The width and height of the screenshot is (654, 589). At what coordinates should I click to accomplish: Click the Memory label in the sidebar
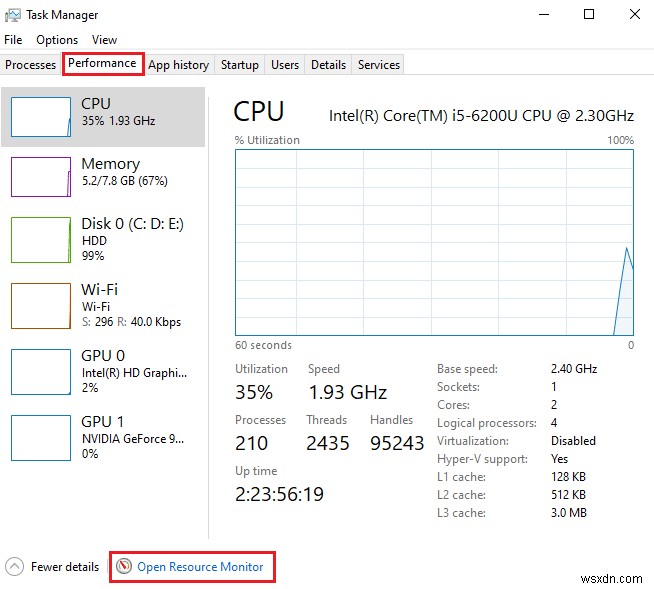point(111,164)
